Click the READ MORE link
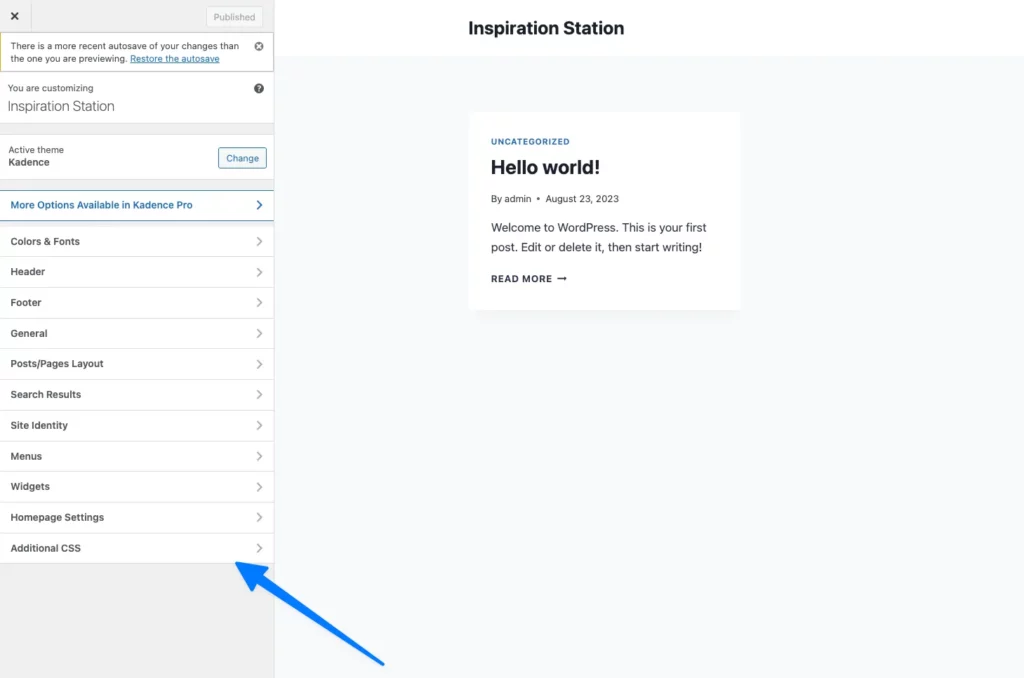 tap(528, 279)
